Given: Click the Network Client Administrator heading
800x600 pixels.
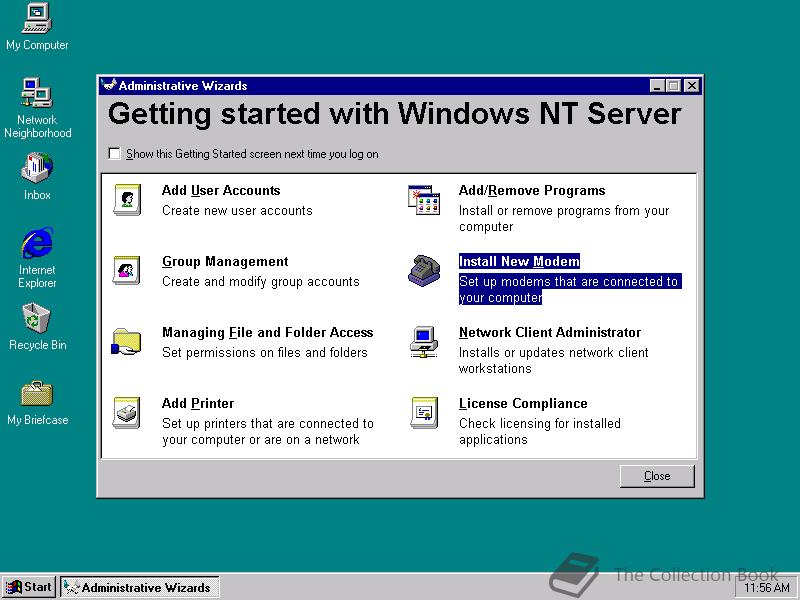Looking at the screenshot, I should [x=550, y=332].
